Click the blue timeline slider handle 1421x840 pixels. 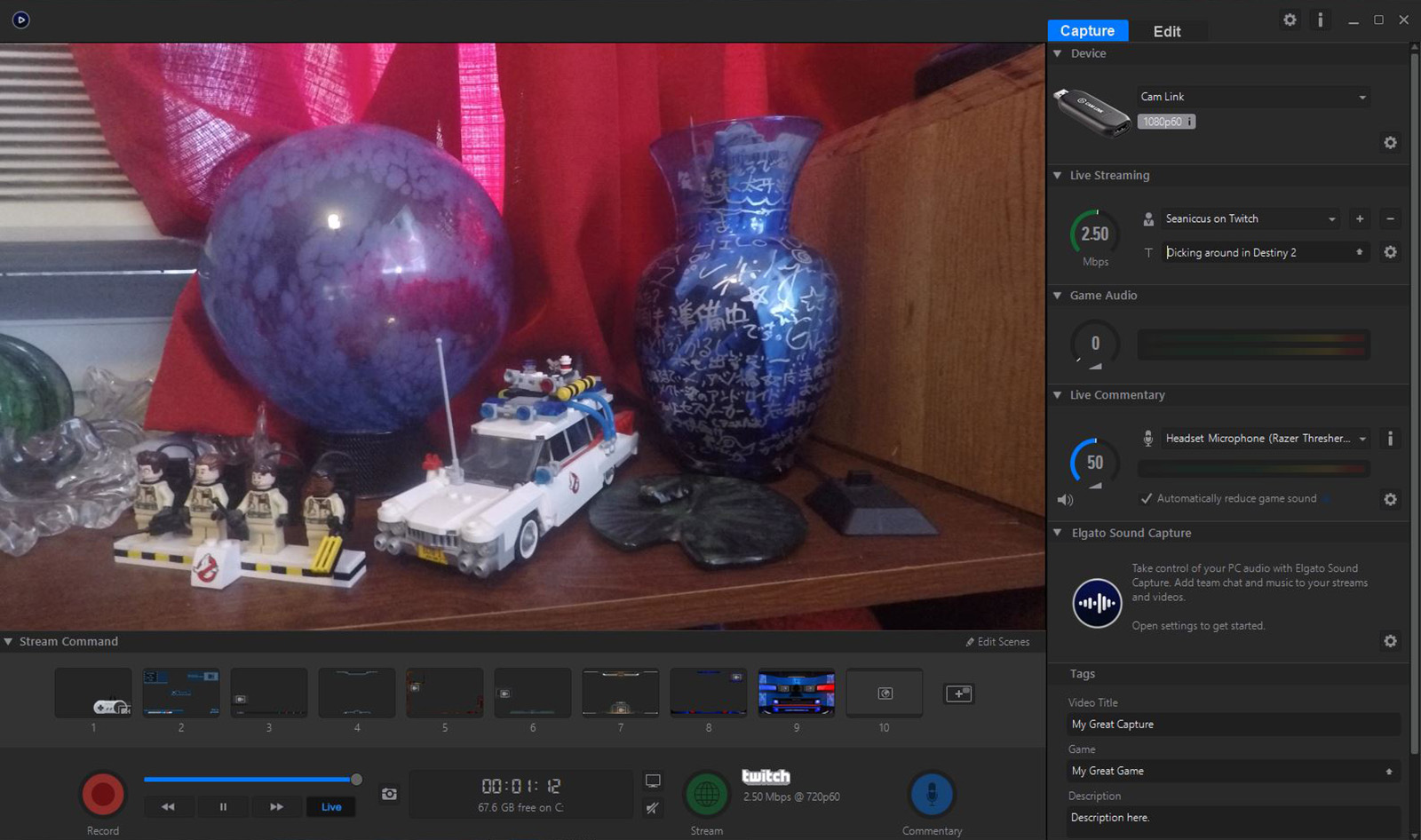[x=356, y=780]
